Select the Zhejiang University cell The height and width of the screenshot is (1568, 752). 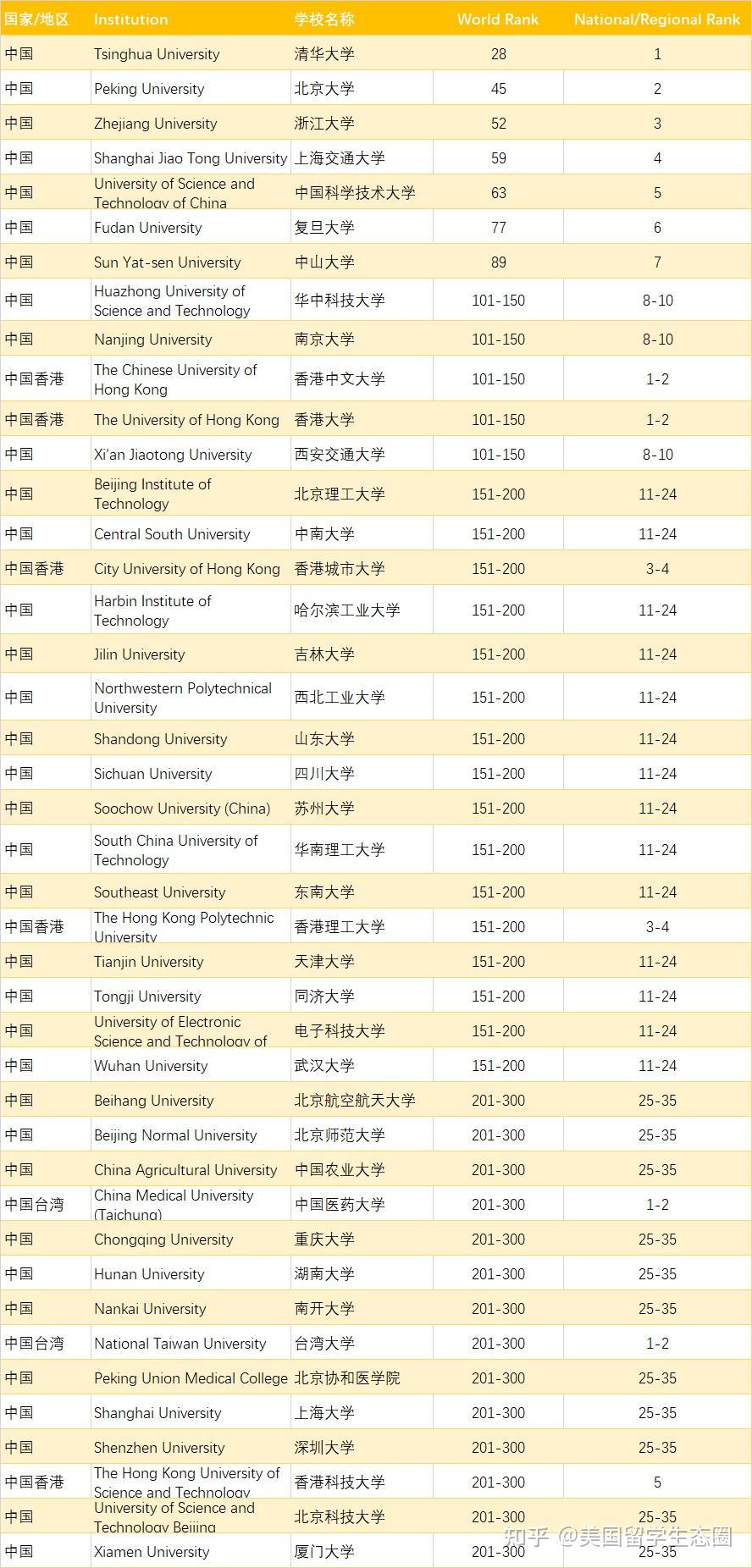(191, 124)
